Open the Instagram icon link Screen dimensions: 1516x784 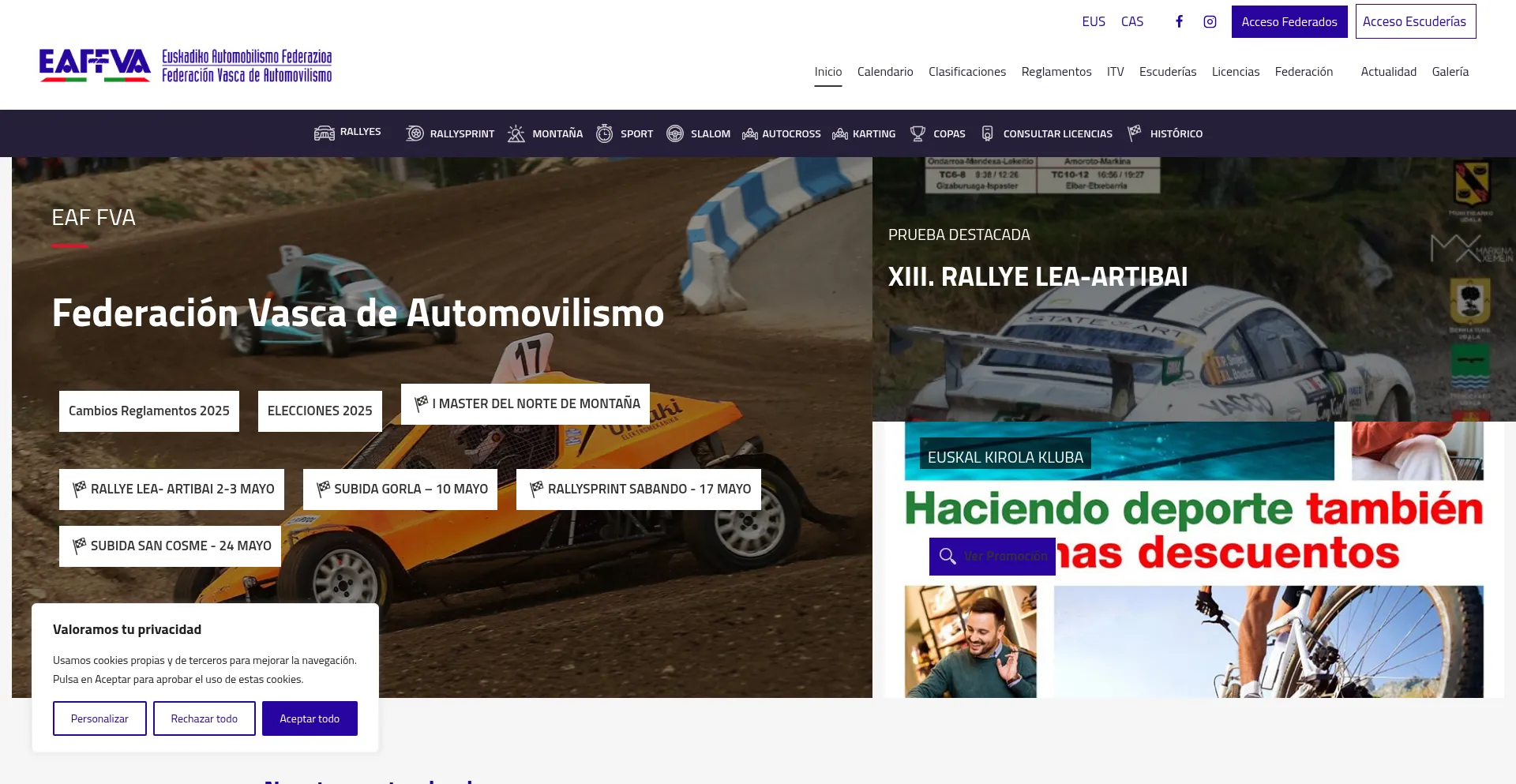[1210, 21]
